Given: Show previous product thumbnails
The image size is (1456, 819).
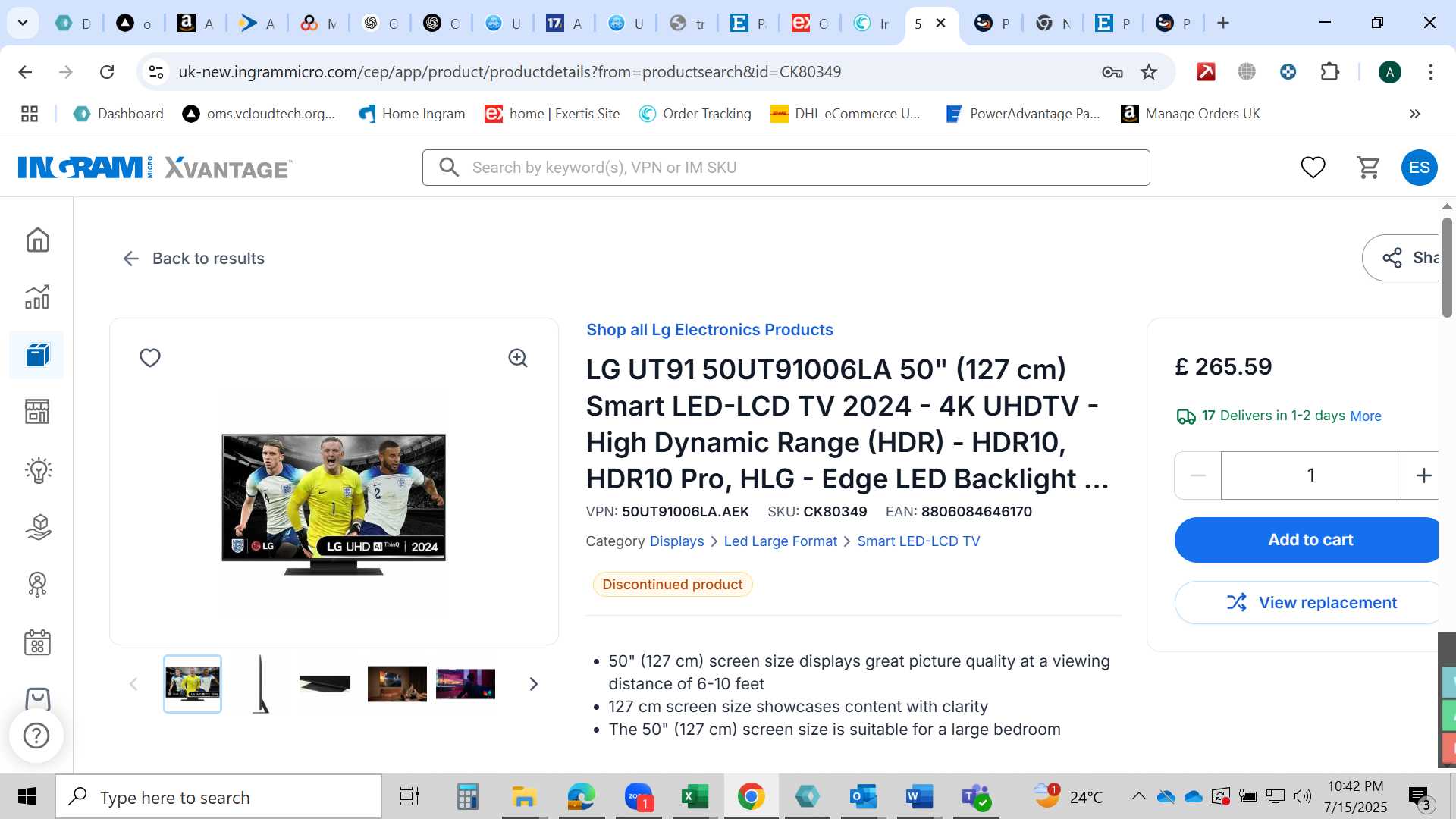Looking at the screenshot, I should [133, 684].
